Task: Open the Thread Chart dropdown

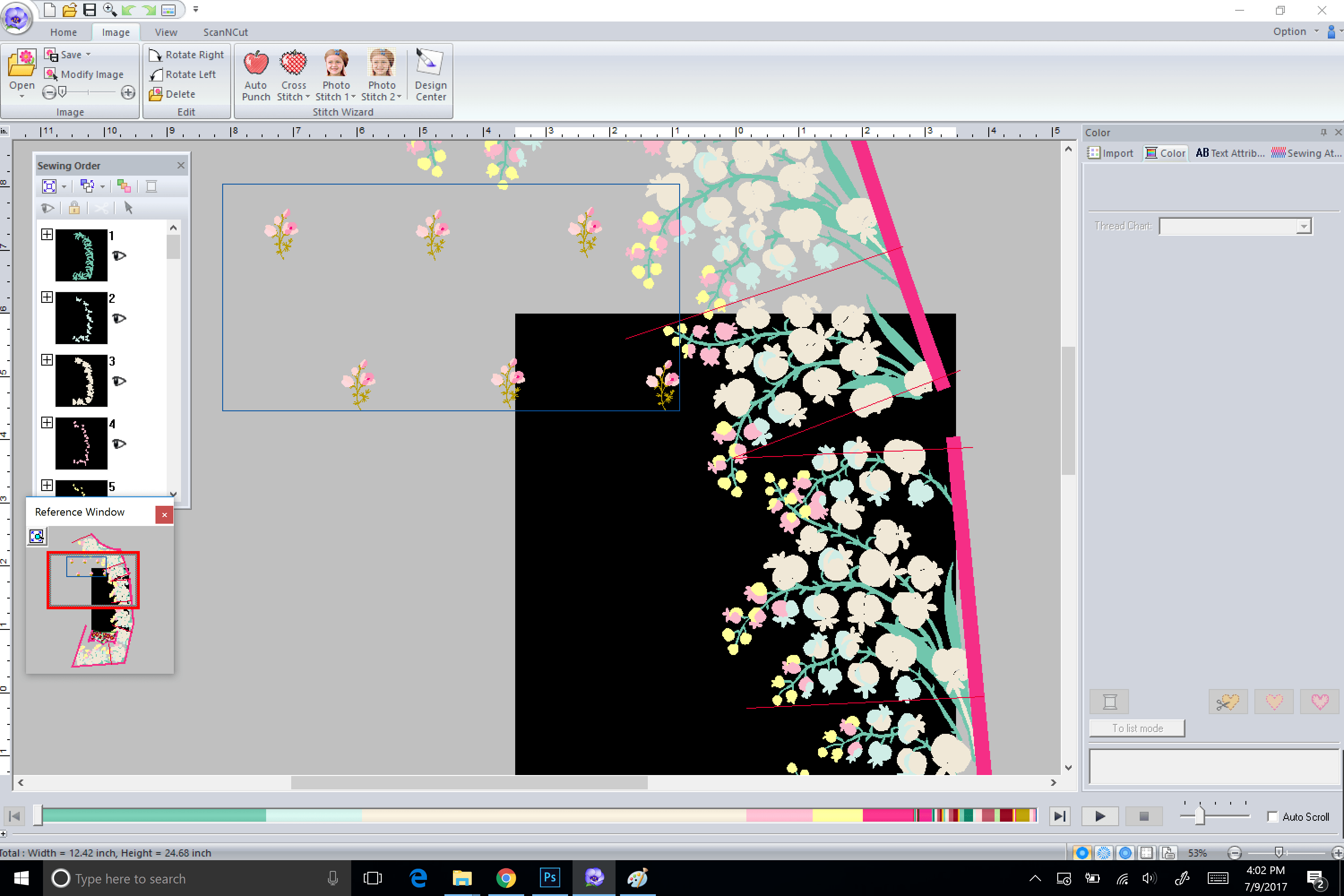Action: click(1303, 226)
